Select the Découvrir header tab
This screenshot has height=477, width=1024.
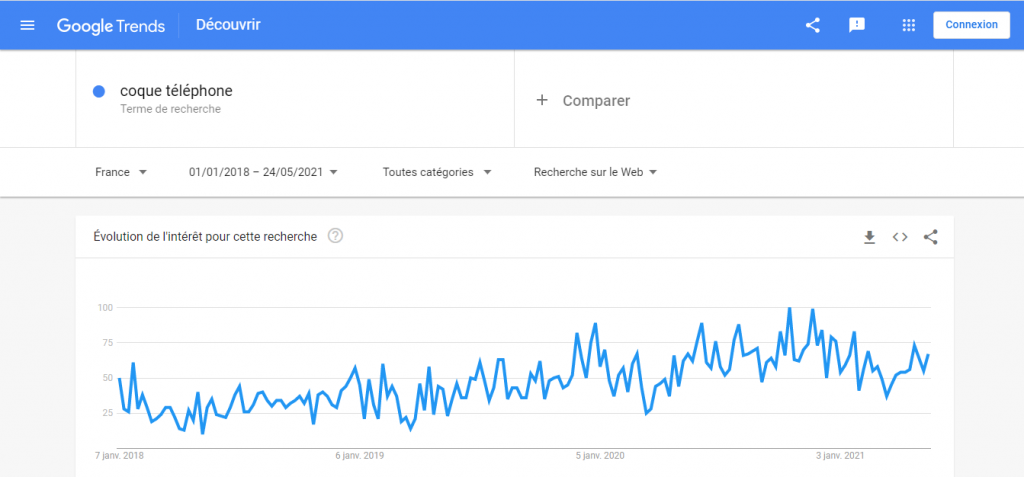coord(228,25)
